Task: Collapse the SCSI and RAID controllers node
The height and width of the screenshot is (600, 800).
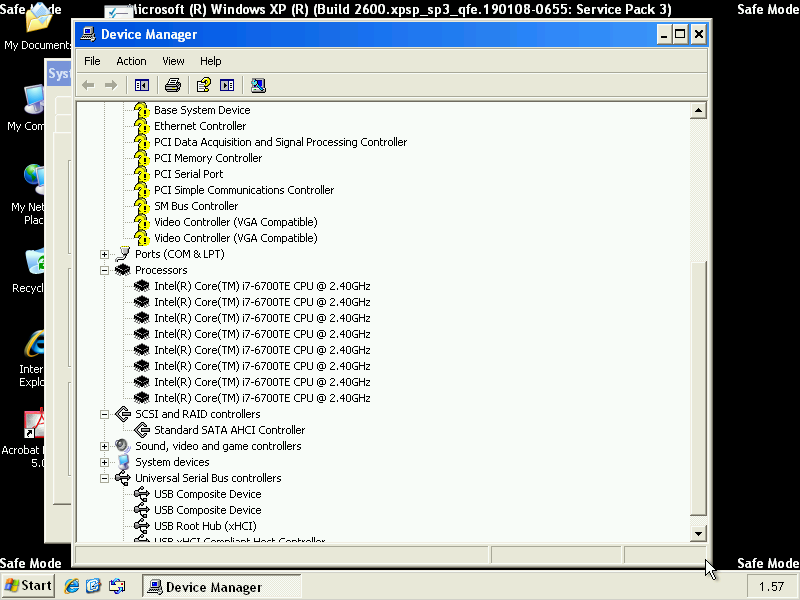Action: point(104,414)
